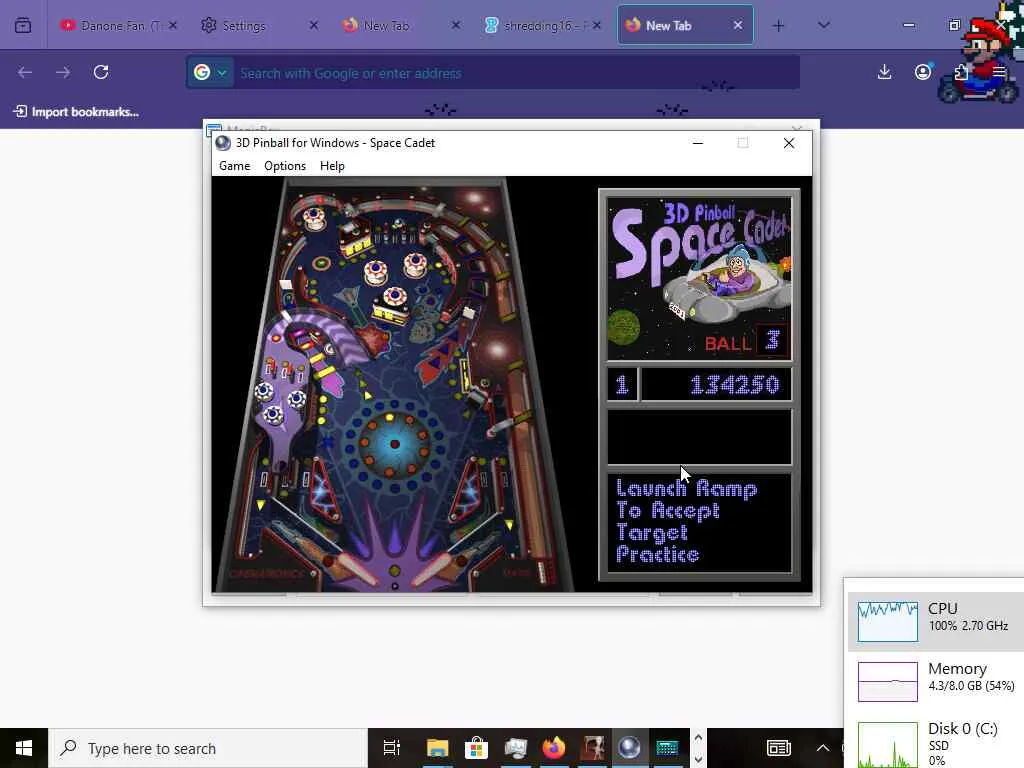This screenshot has width=1024, height=768.
Task: Open Firefox View icon at tab strip start
Action: coord(23,25)
